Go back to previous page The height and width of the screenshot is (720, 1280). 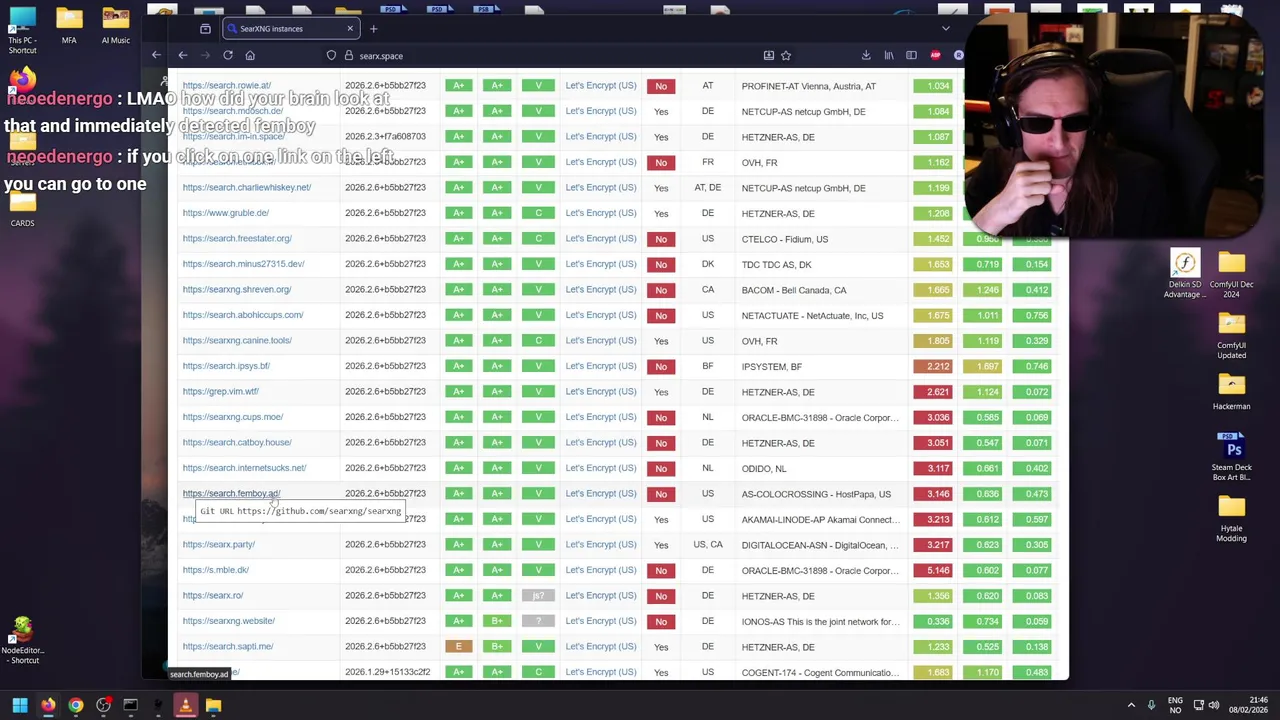pyautogui.click(x=183, y=56)
